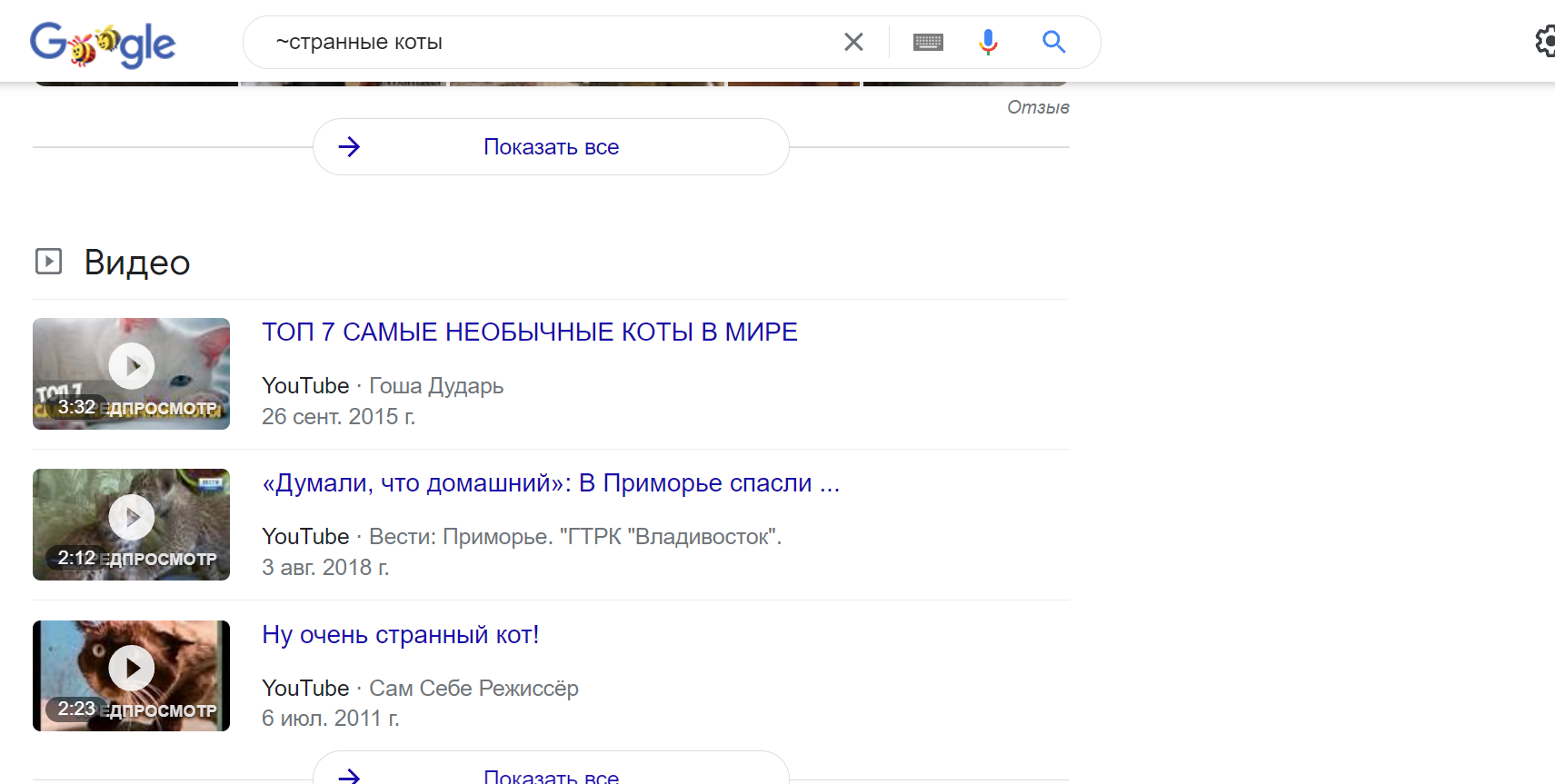Open the on-screen keyboard icon
This screenshot has height=784, width=1555.
point(928,42)
